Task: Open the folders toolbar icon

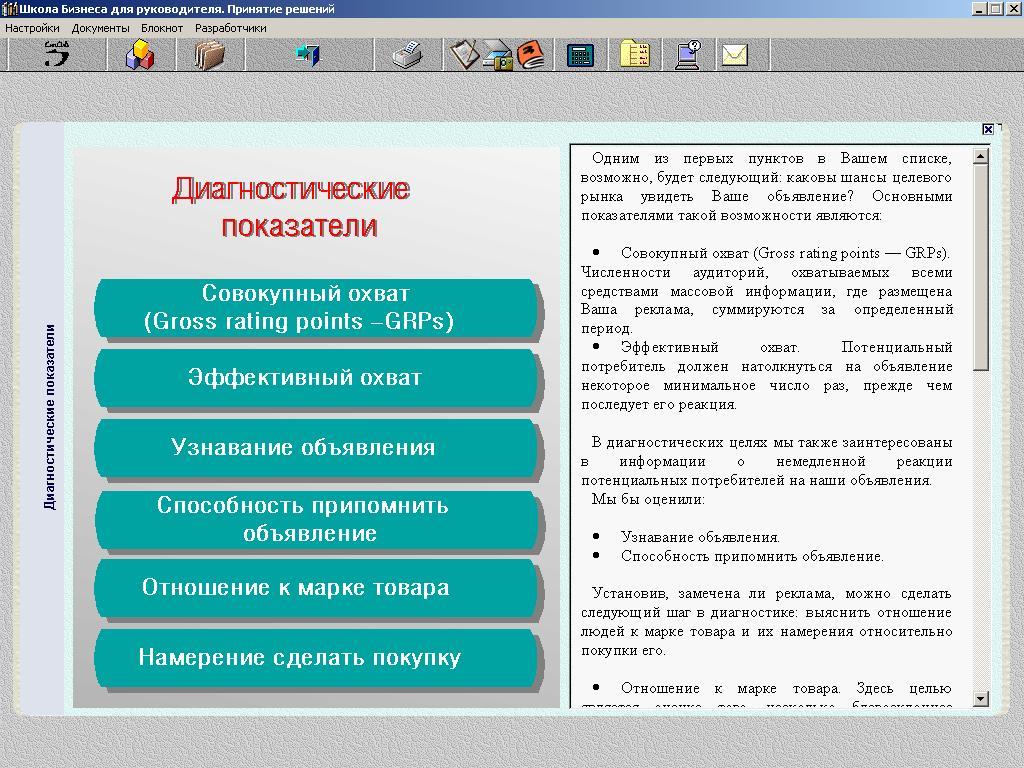Action: tap(210, 54)
